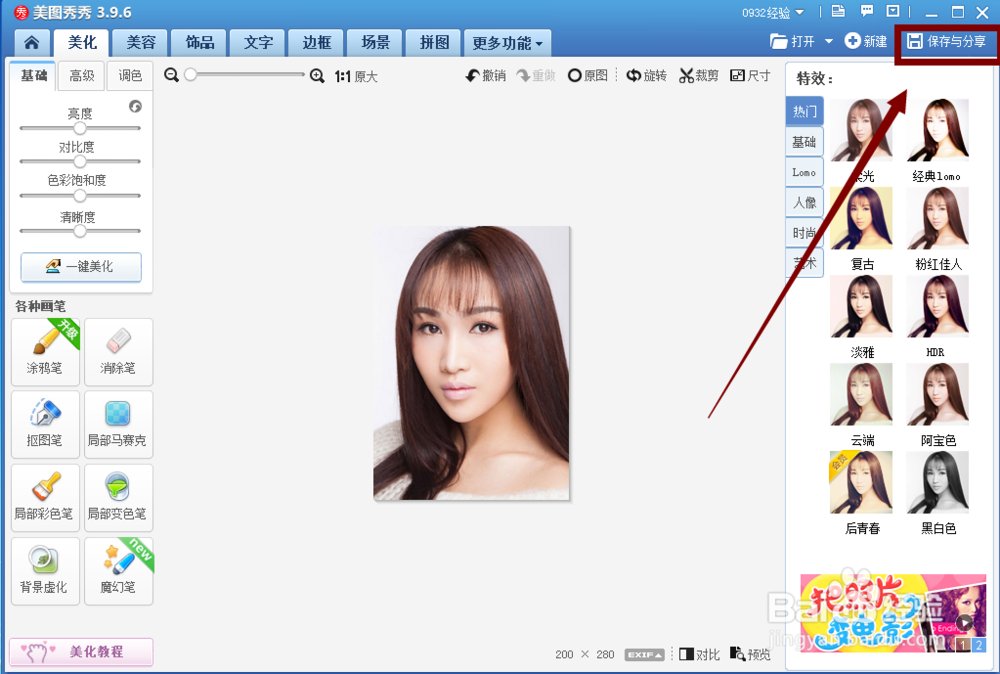
Task: Select the 涂鸦笔 doodle pen tool
Action: coord(44,352)
